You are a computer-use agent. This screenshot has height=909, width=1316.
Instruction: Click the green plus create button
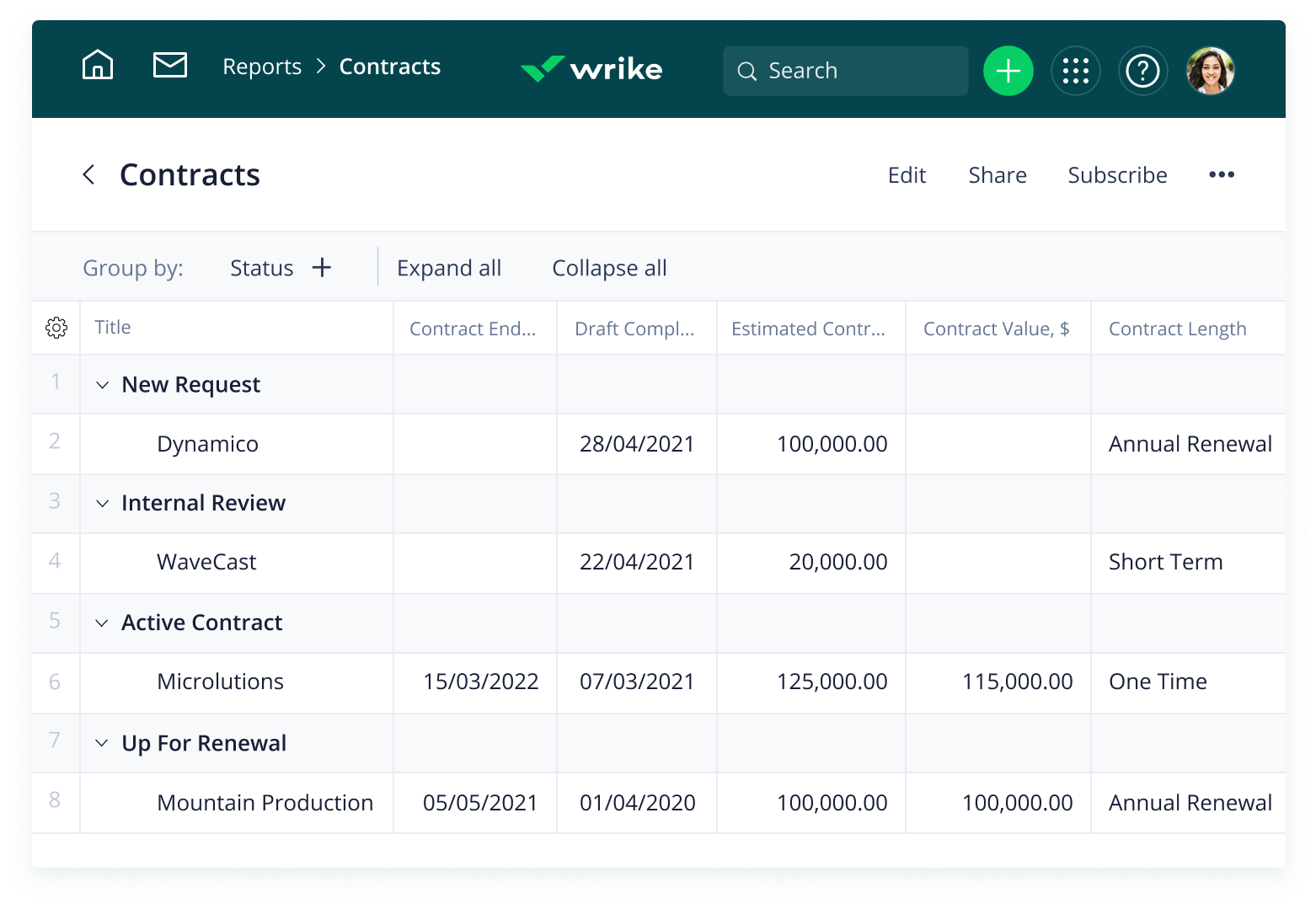coord(1008,71)
